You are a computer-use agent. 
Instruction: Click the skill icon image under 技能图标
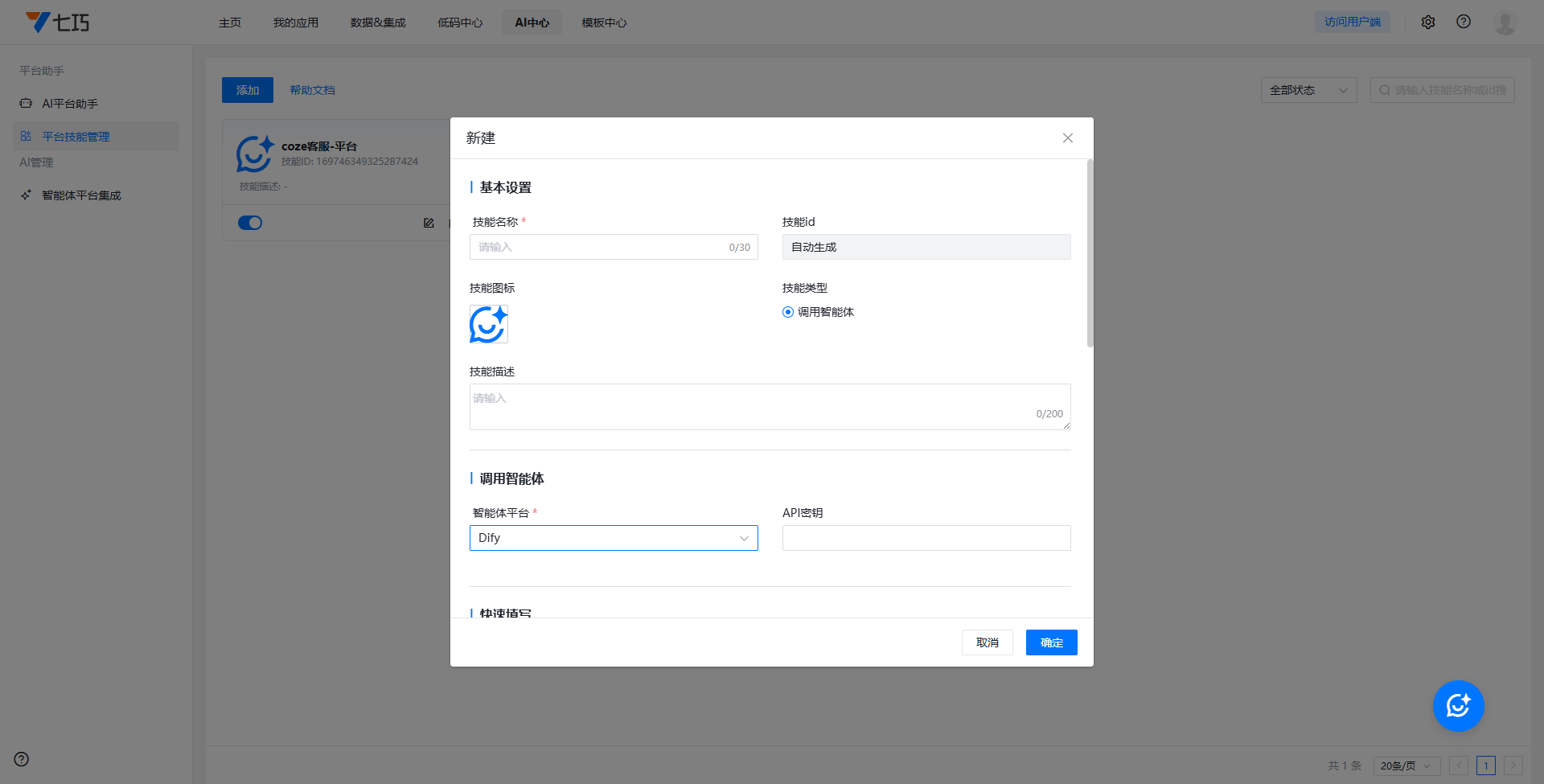(488, 324)
